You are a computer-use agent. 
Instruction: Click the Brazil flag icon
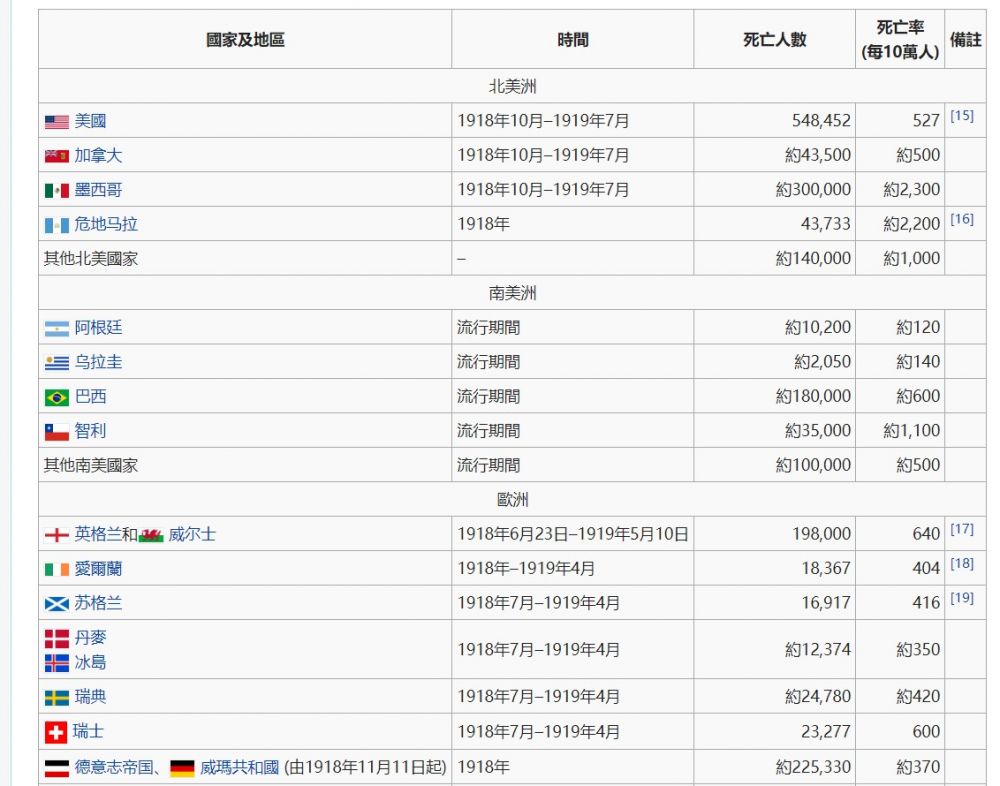tap(56, 397)
